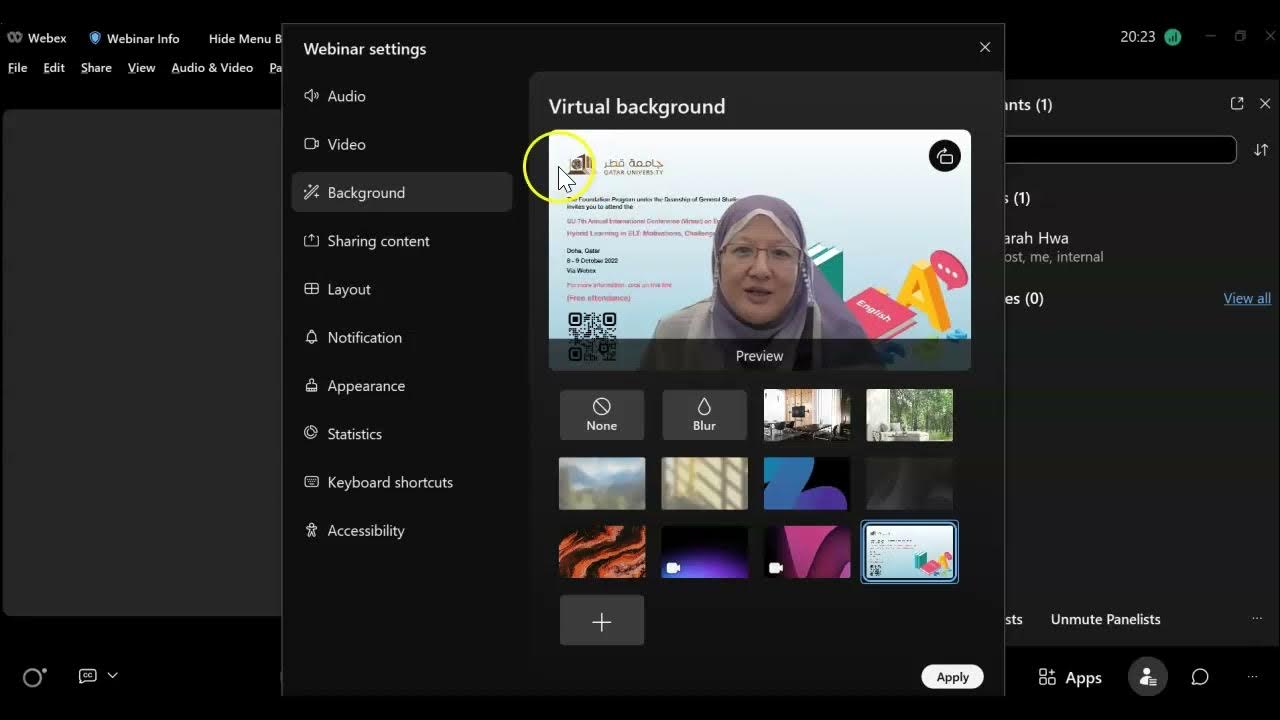Choose the living room interior background
1280x720 pixels.
click(x=807, y=415)
